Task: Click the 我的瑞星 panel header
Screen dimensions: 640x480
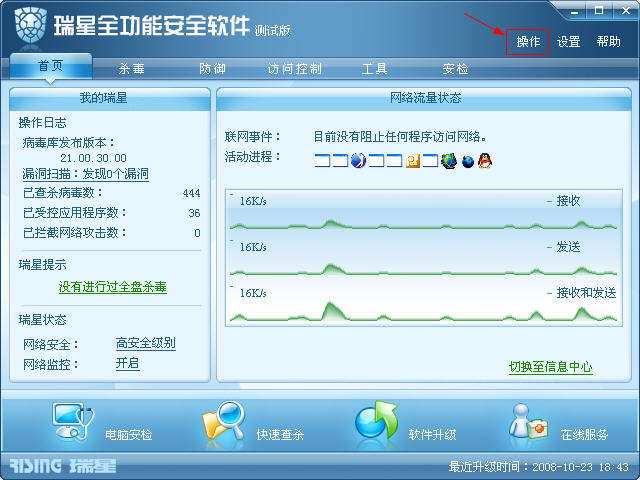Action: click(109, 98)
